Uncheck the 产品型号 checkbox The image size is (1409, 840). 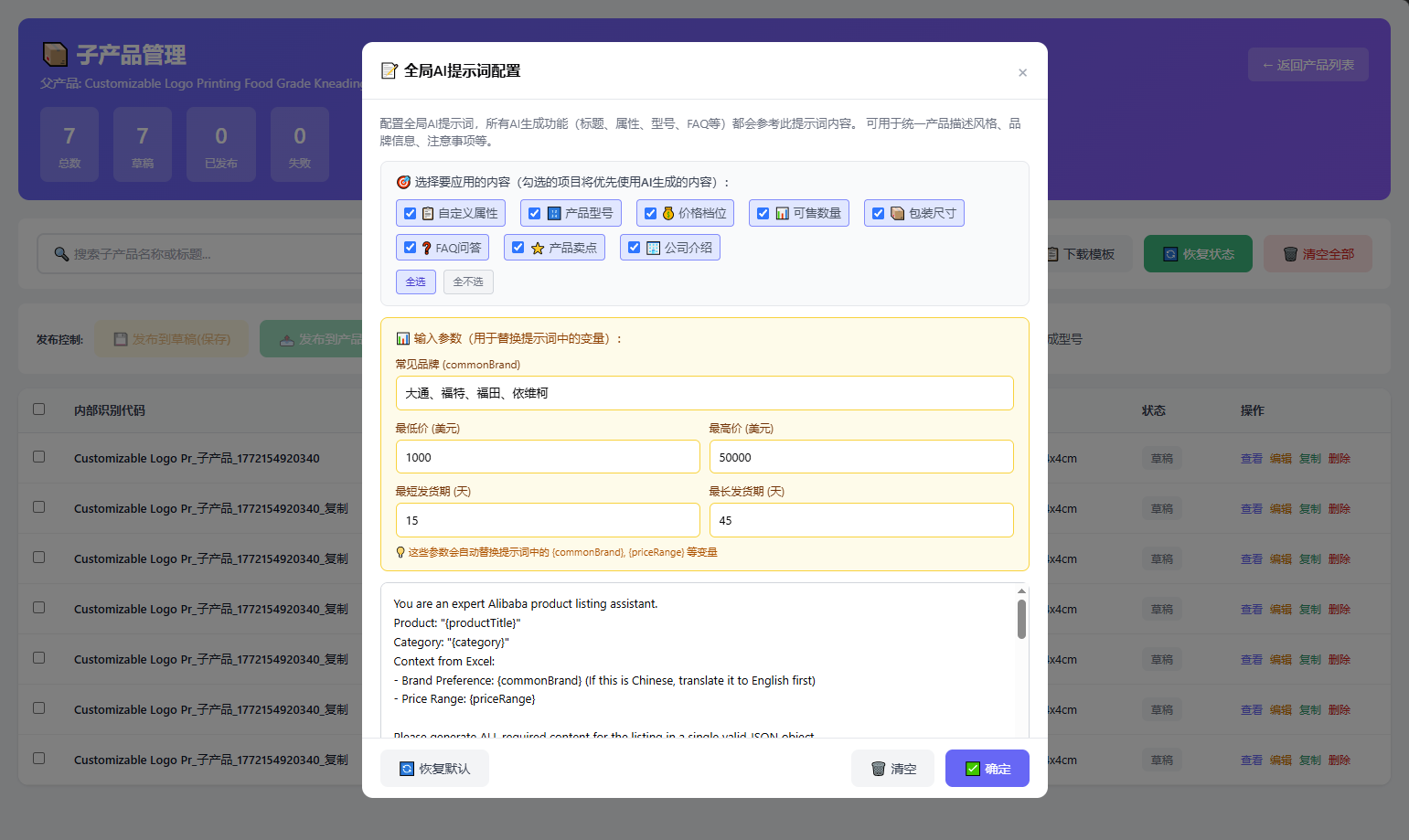pyautogui.click(x=535, y=213)
